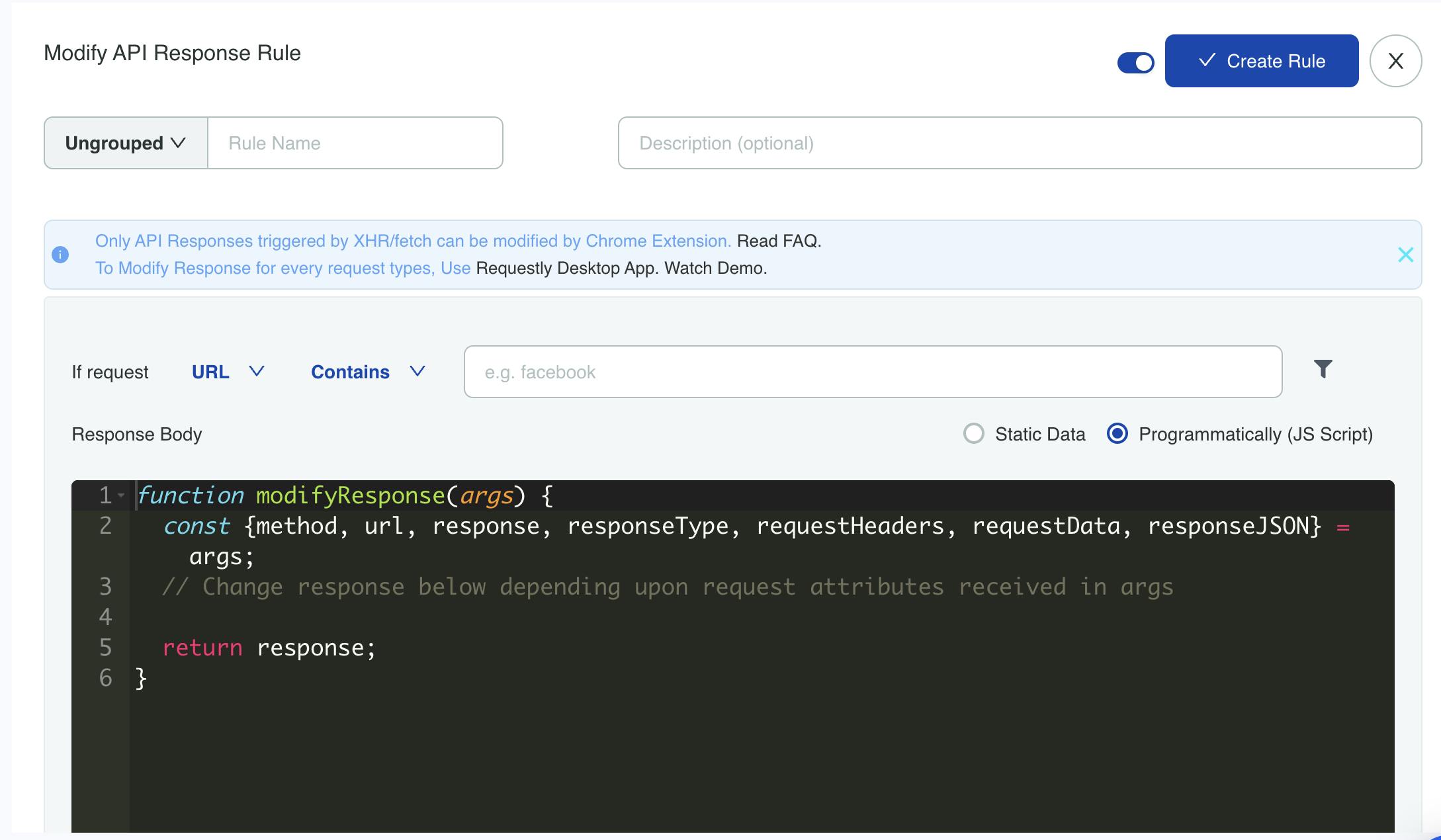This screenshot has width=1441, height=840.
Task: Click the checkmark icon on Create Rule
Action: pyautogui.click(x=1207, y=60)
